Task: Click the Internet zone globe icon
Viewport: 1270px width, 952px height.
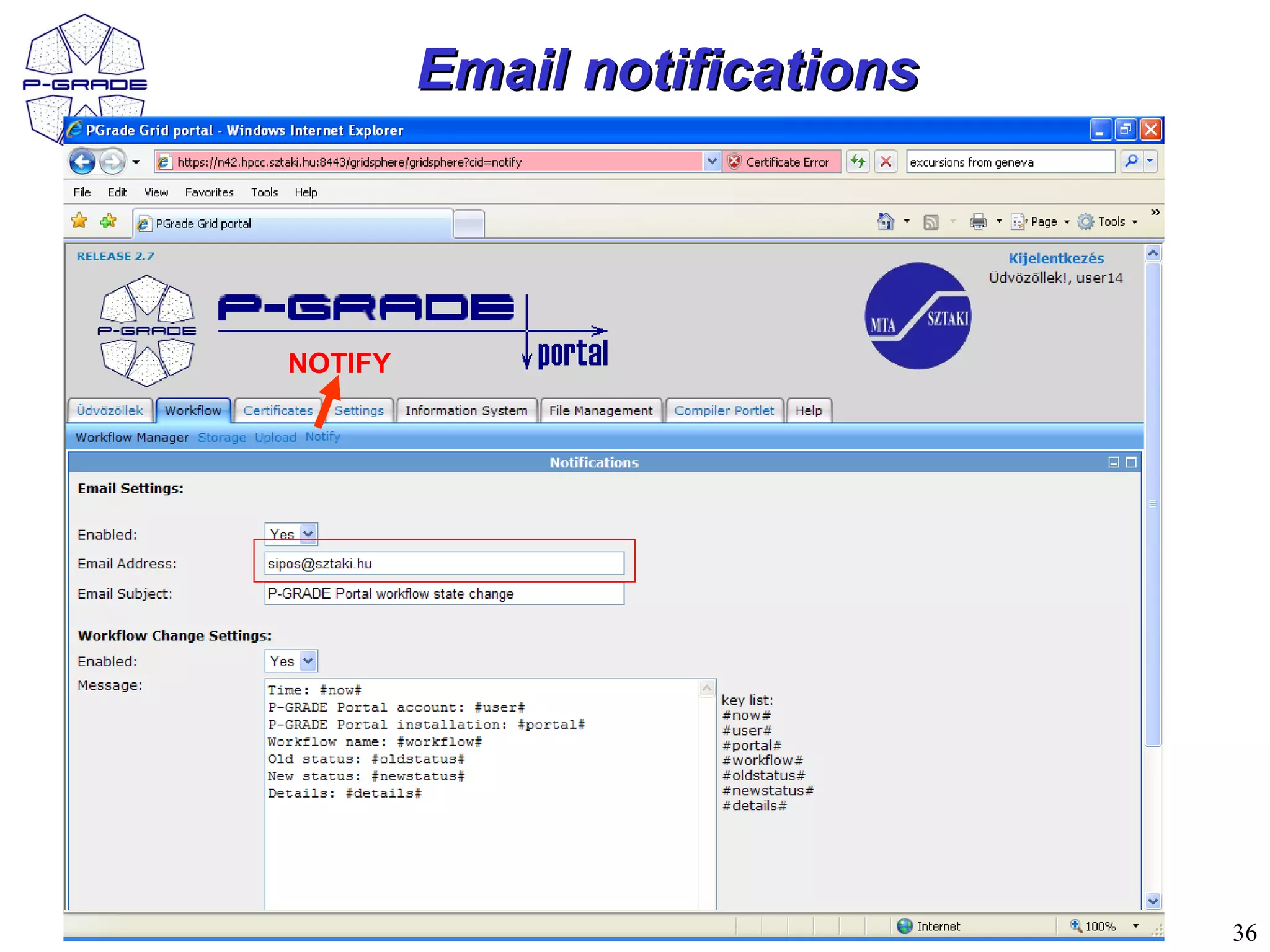Action: click(x=905, y=926)
